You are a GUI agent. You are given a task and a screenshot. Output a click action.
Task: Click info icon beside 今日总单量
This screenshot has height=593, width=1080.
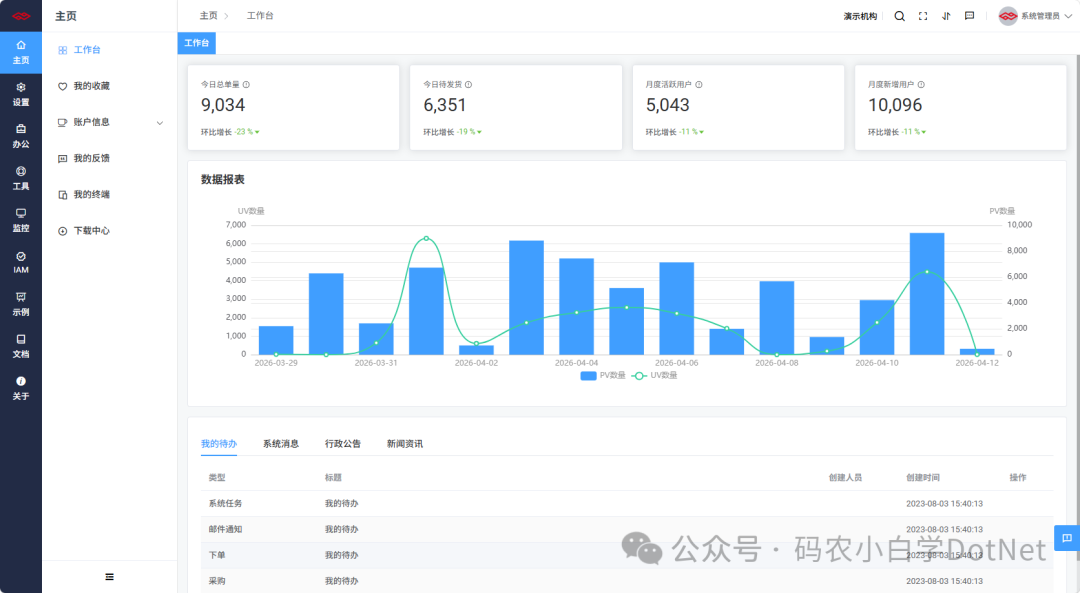pos(246,85)
